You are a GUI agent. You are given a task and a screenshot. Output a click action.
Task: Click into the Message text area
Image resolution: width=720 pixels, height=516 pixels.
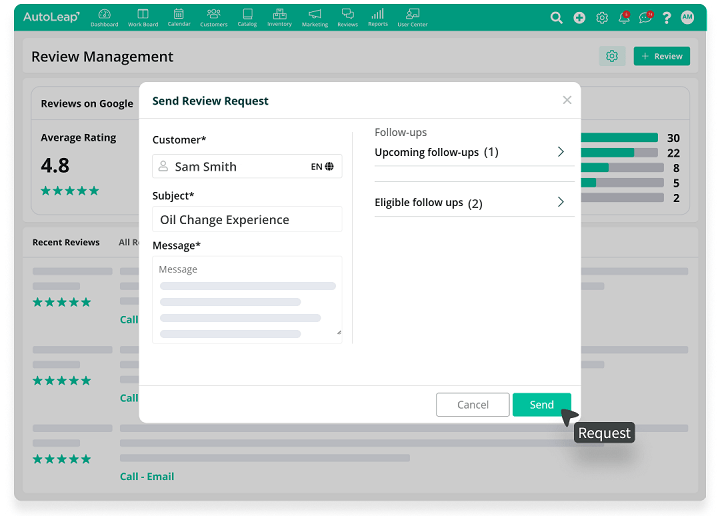click(x=247, y=300)
